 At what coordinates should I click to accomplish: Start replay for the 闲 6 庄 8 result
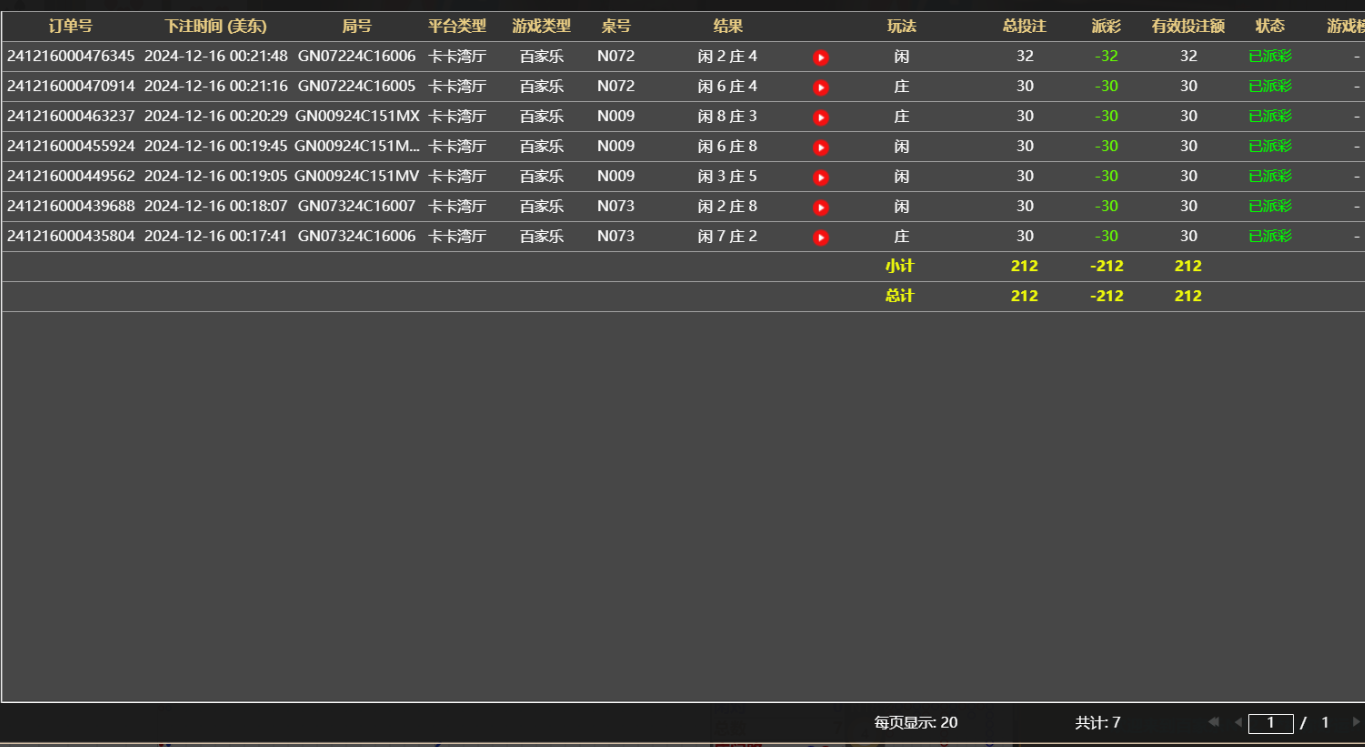(820, 146)
